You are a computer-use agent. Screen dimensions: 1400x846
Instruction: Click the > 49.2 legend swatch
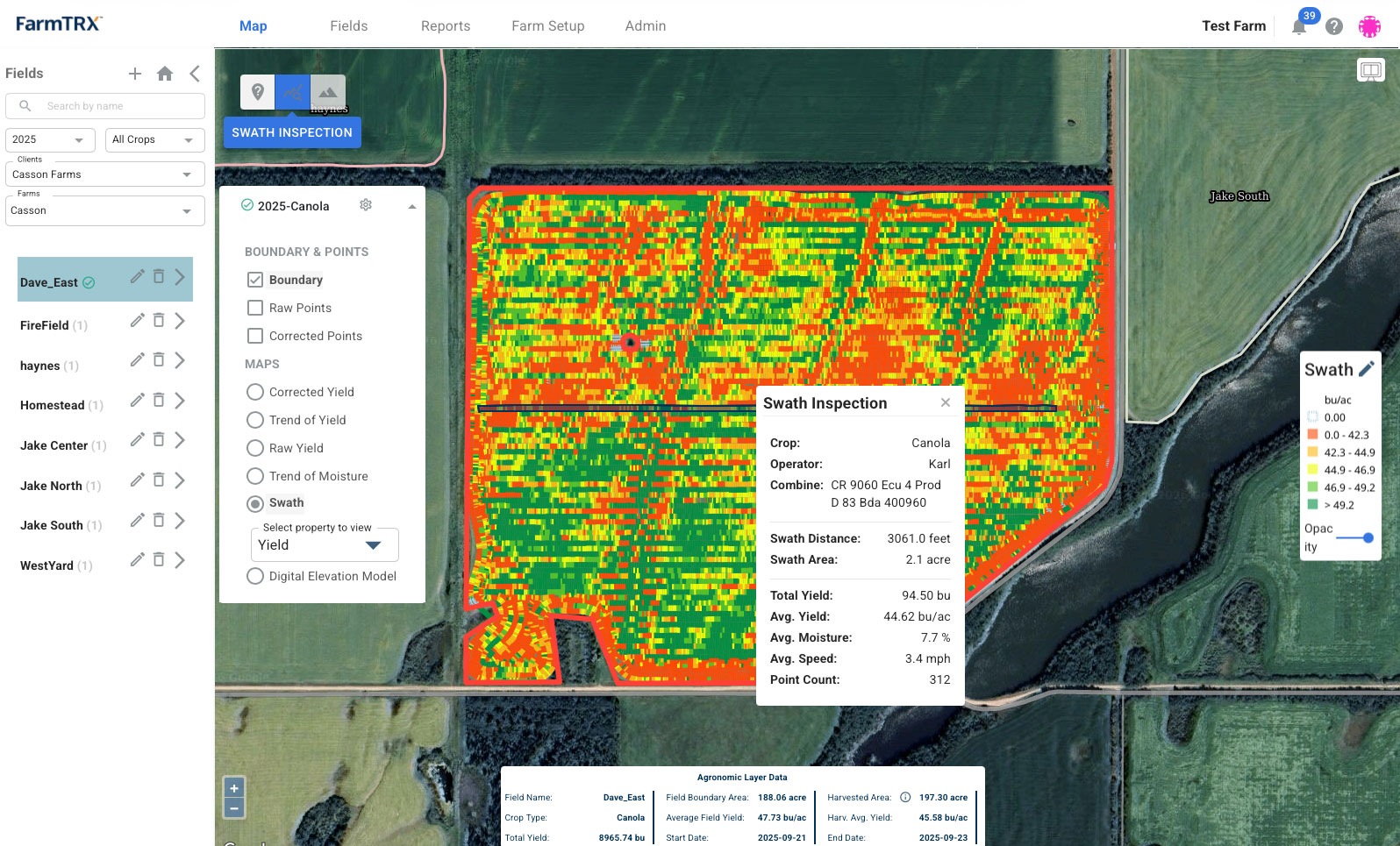pyautogui.click(x=1313, y=505)
